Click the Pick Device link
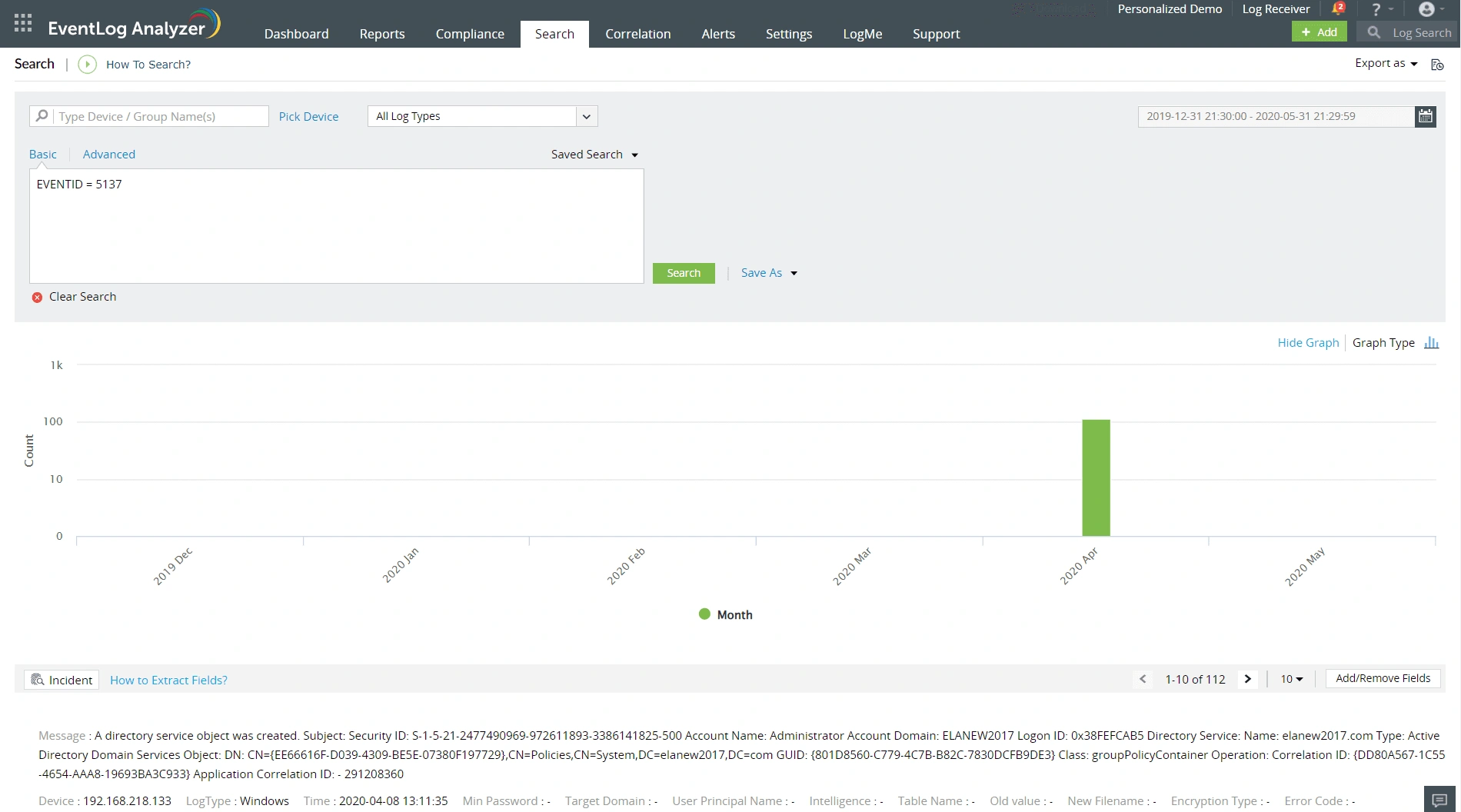The image size is (1461, 812). click(x=308, y=117)
